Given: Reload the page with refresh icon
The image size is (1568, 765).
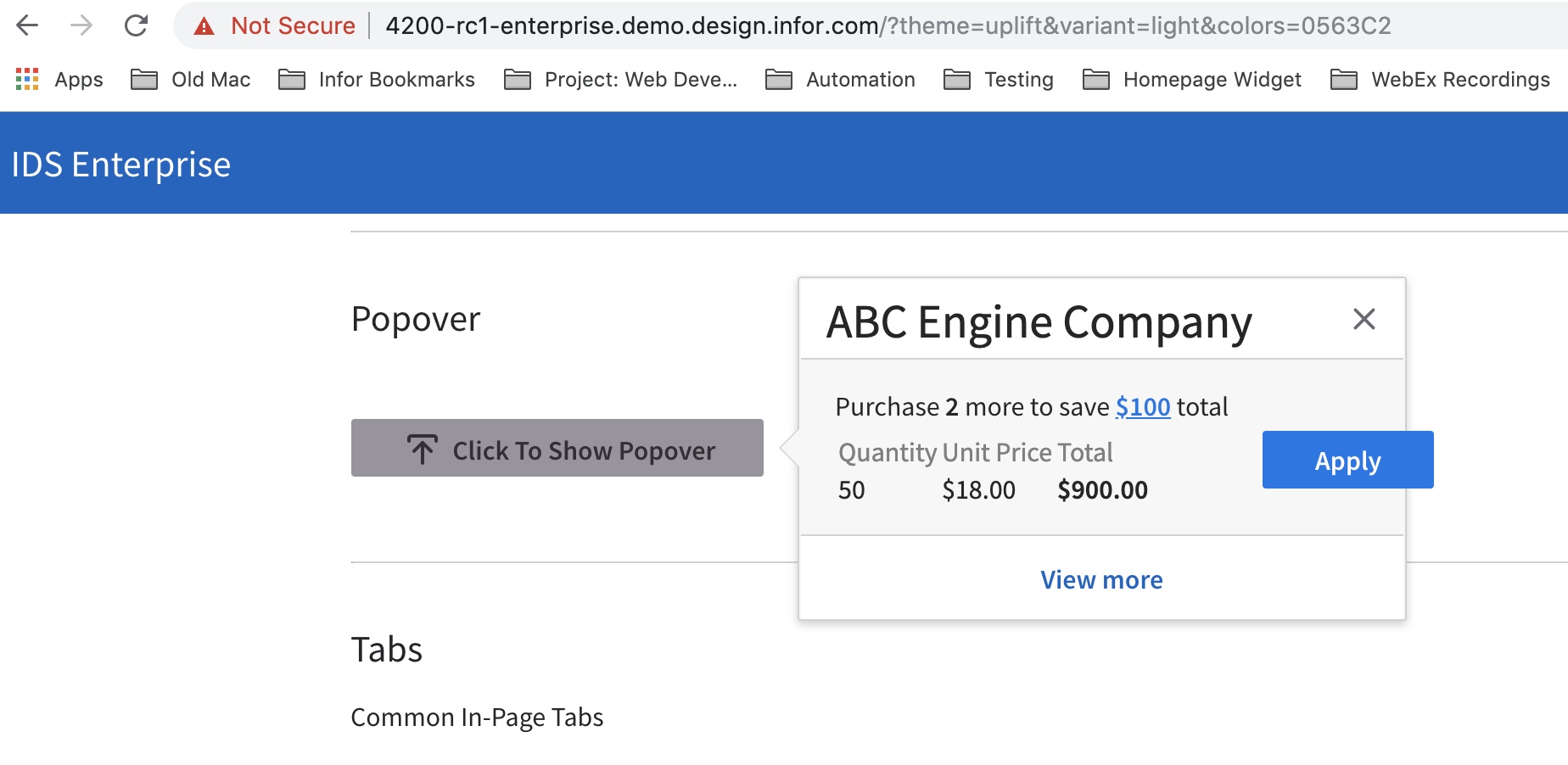Looking at the screenshot, I should [136, 25].
